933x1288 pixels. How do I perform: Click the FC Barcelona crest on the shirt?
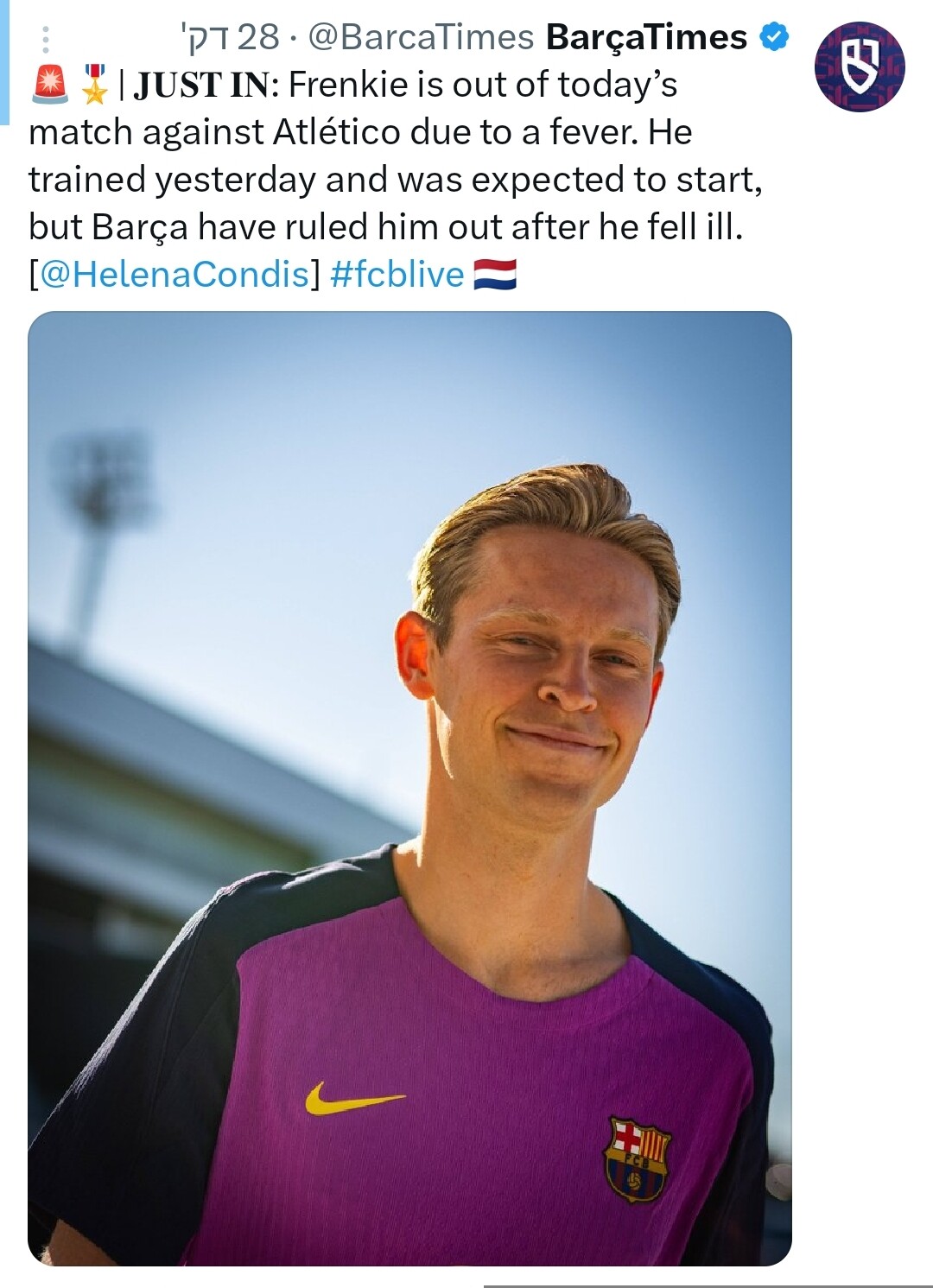tap(638, 1158)
